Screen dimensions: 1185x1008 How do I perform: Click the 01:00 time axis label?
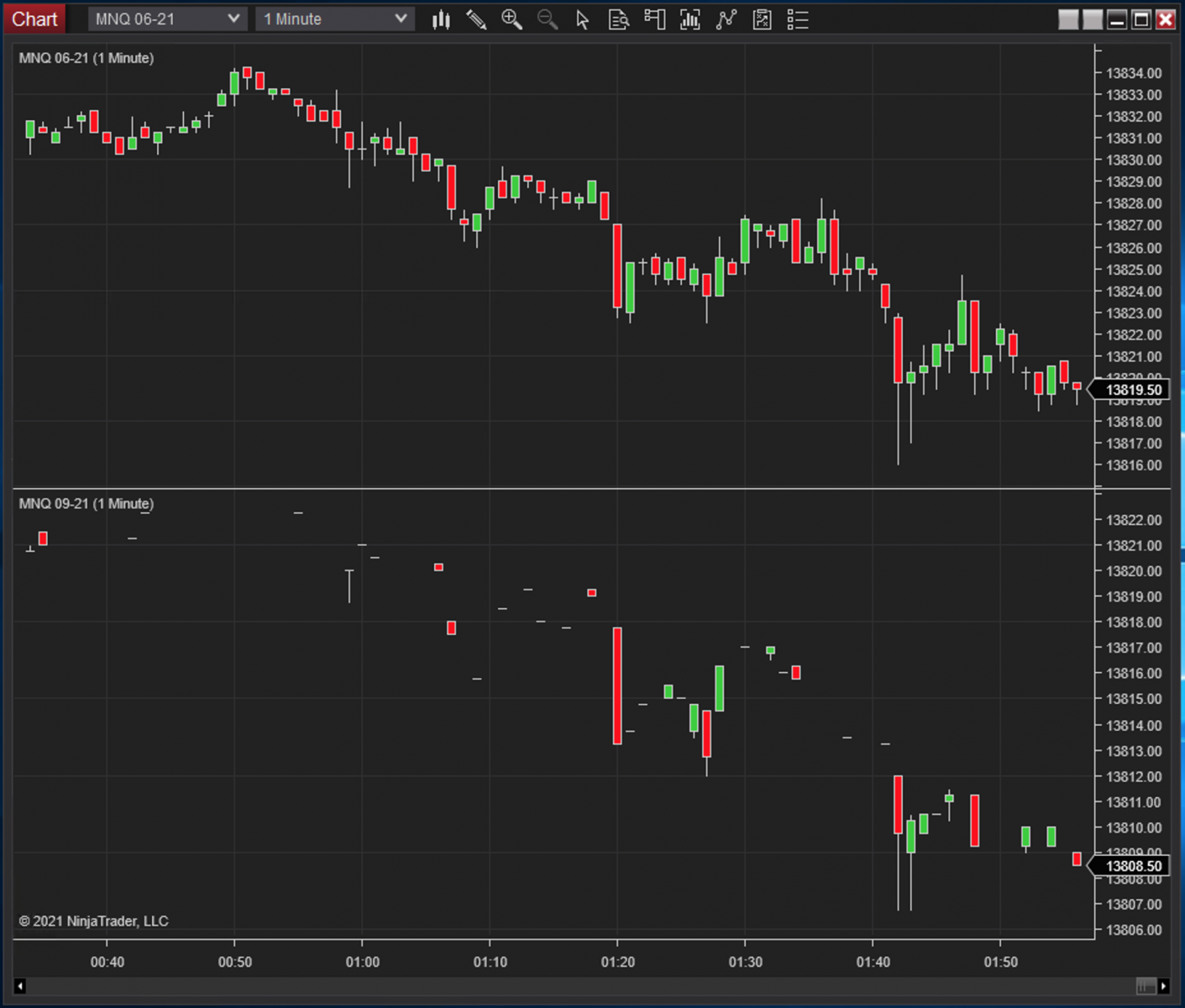click(363, 962)
